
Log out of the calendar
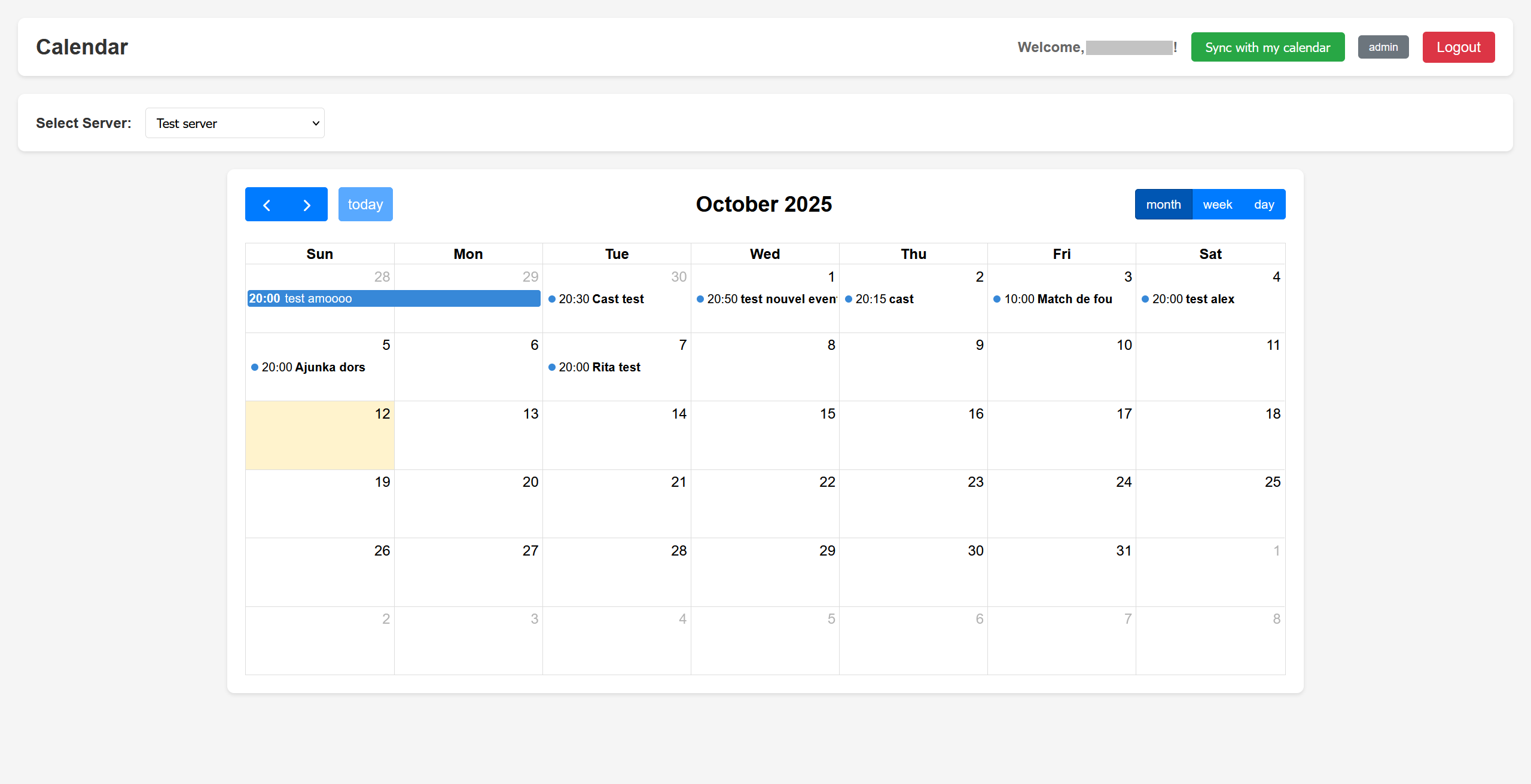(1458, 47)
